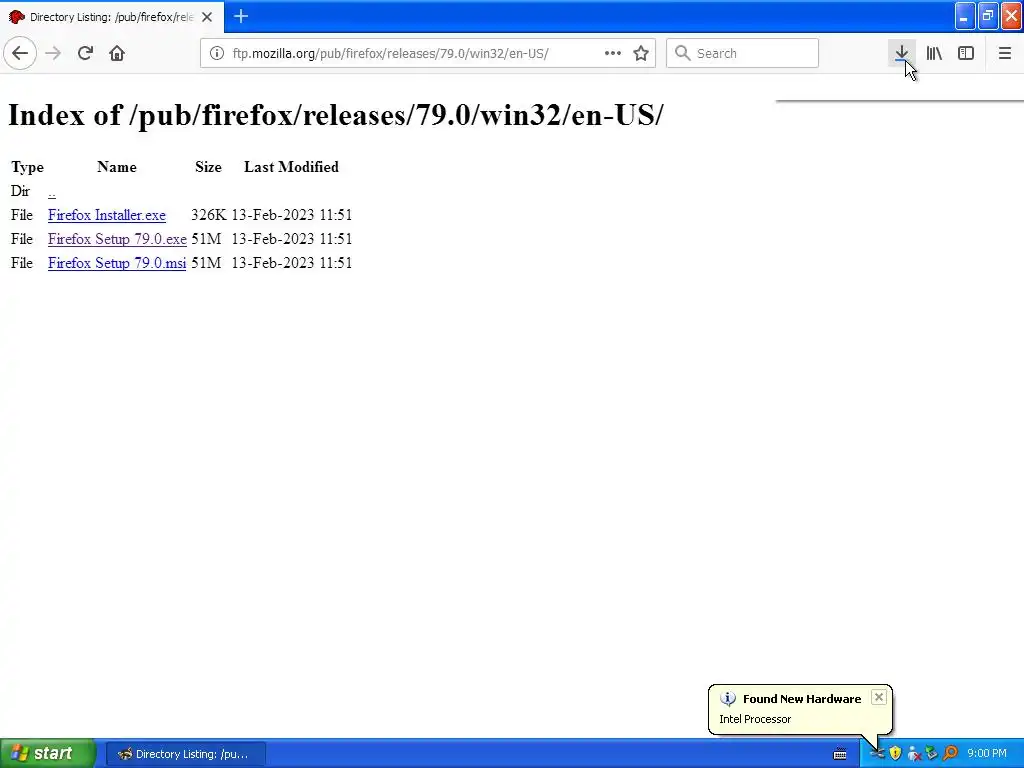Click the disconnected network tray icon
Screen dimensions: 1024x768
pyautogui.click(x=914, y=754)
